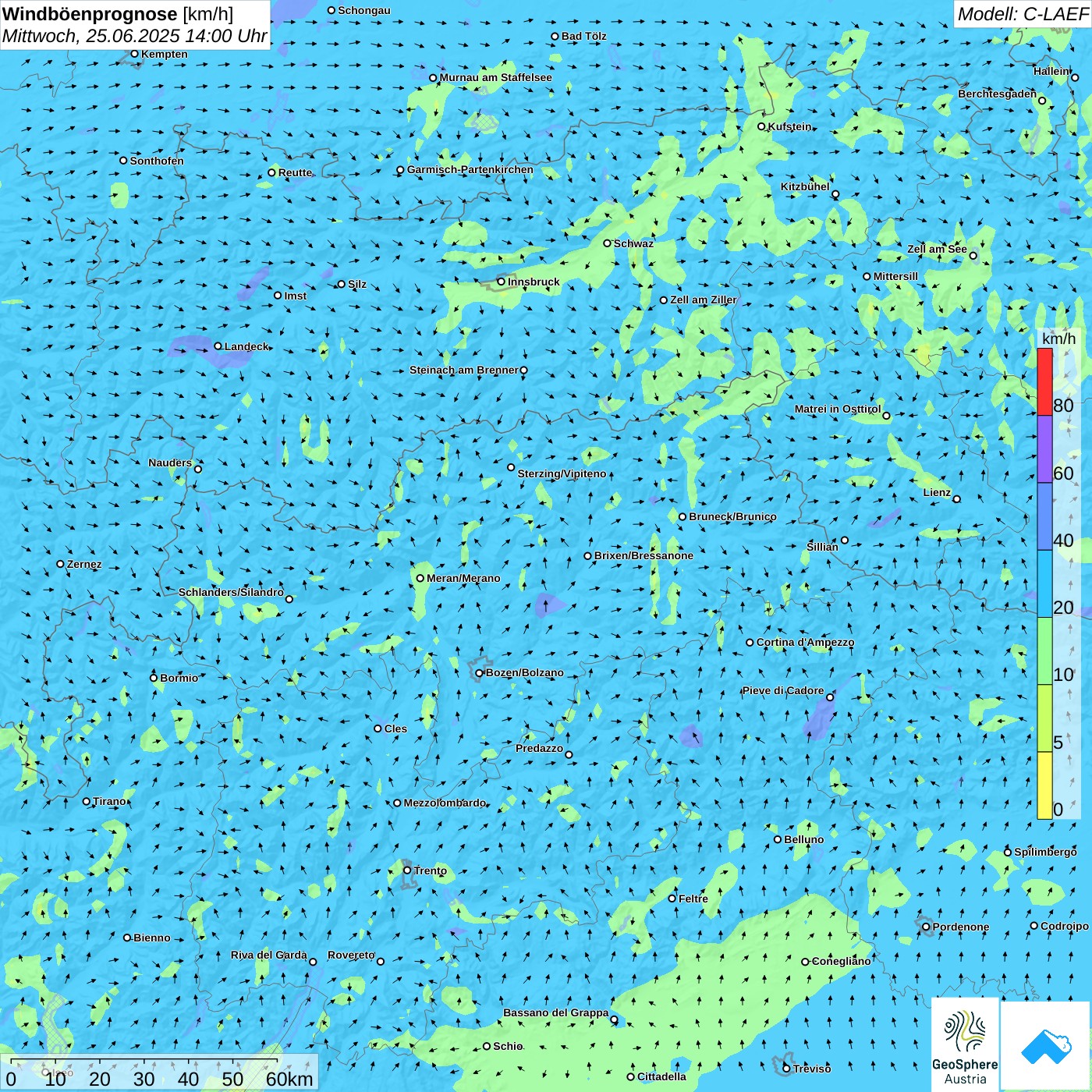Click the Berchtesgaden label
Viewport: 1092px width, 1092px height.
point(998,94)
